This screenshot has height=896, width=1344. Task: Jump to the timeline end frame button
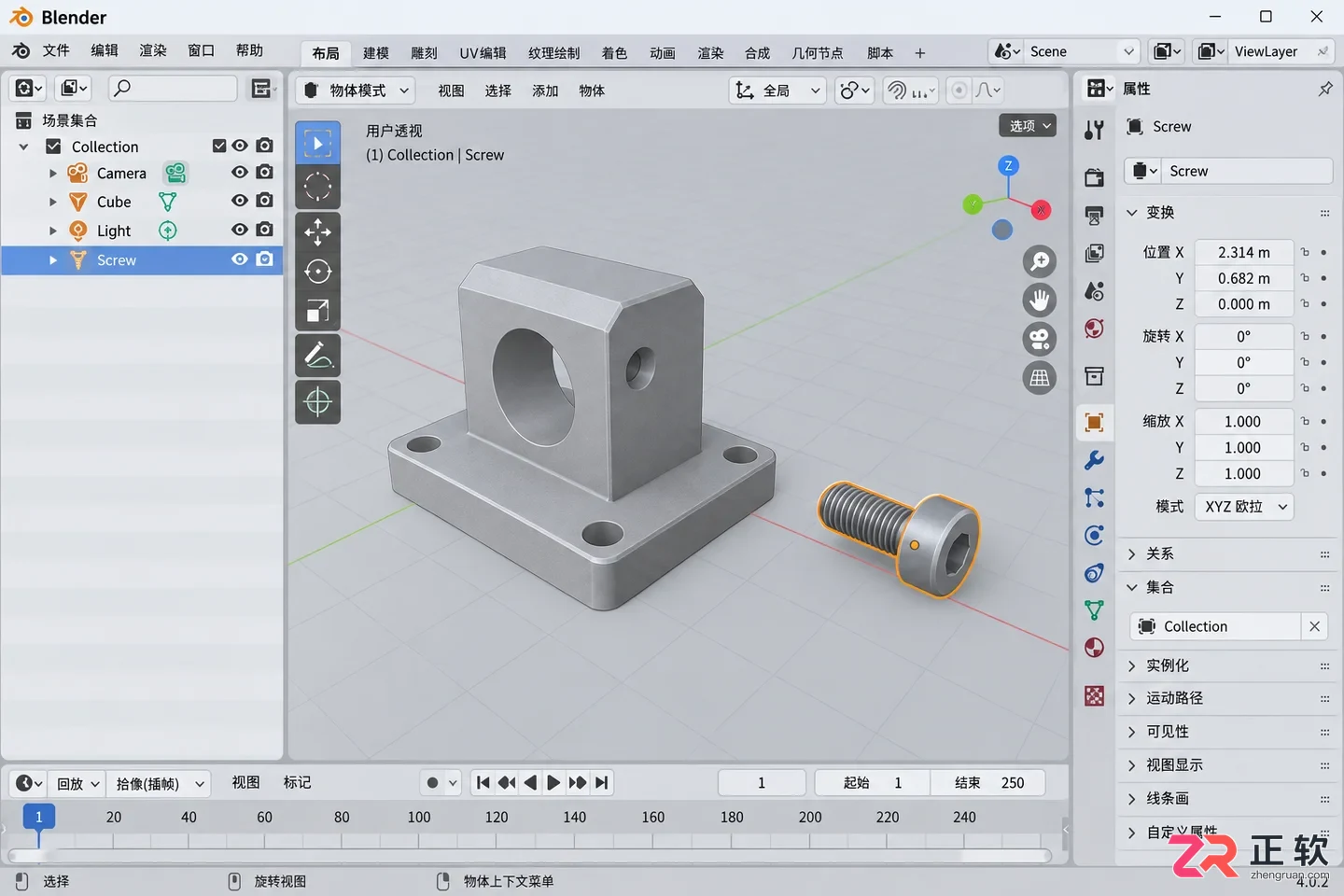[602, 783]
